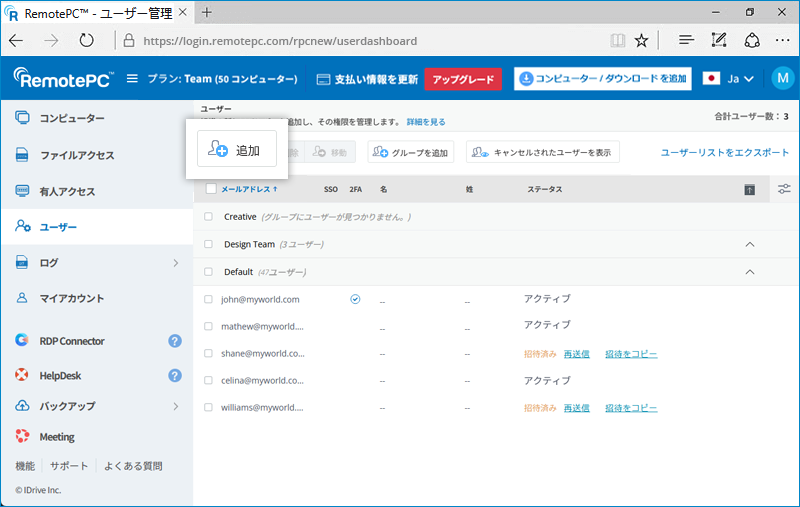Collapse the Default group
The width and height of the screenshot is (800, 507).
pyautogui.click(x=749, y=272)
